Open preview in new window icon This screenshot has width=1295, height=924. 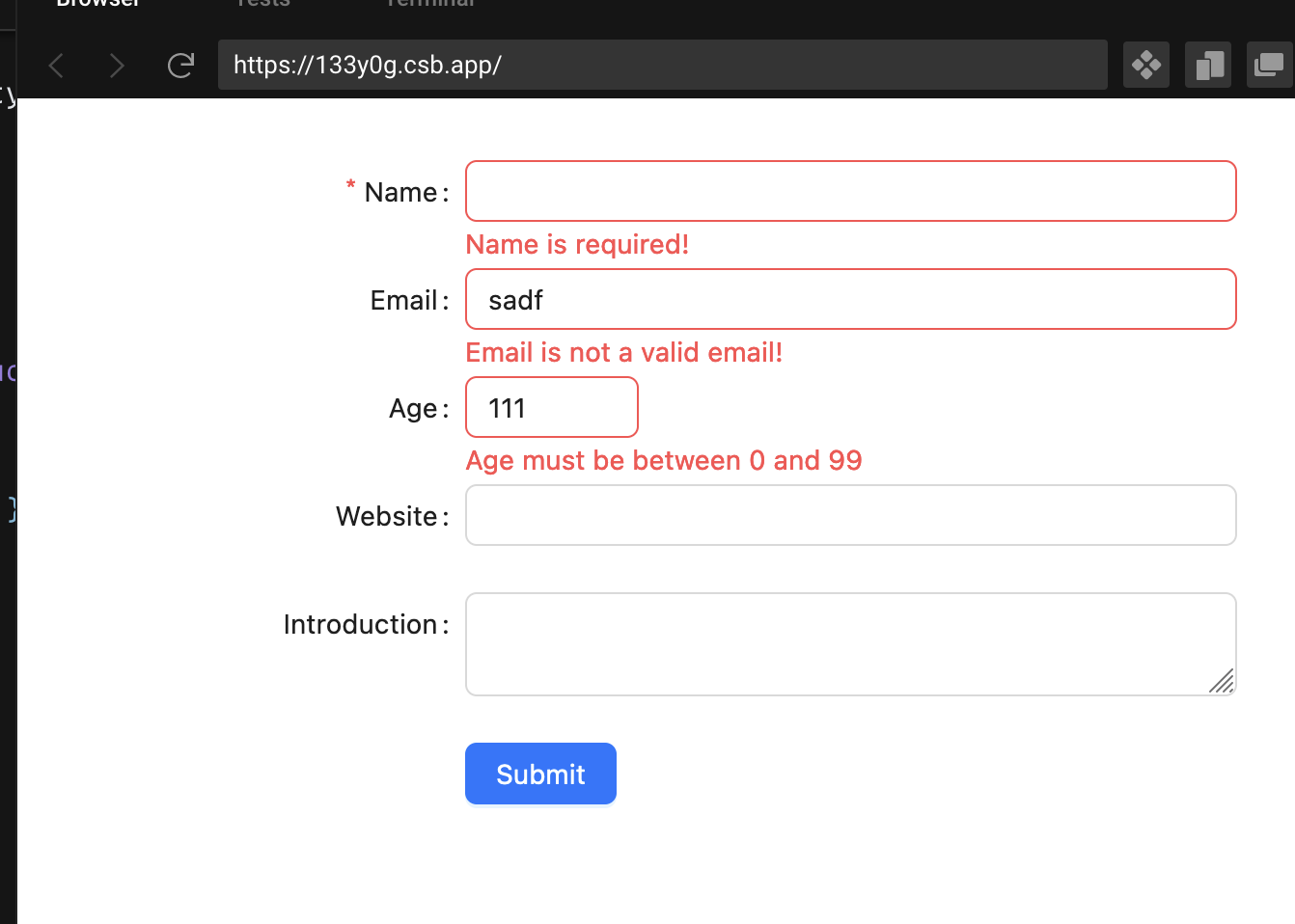pyautogui.click(x=1270, y=65)
